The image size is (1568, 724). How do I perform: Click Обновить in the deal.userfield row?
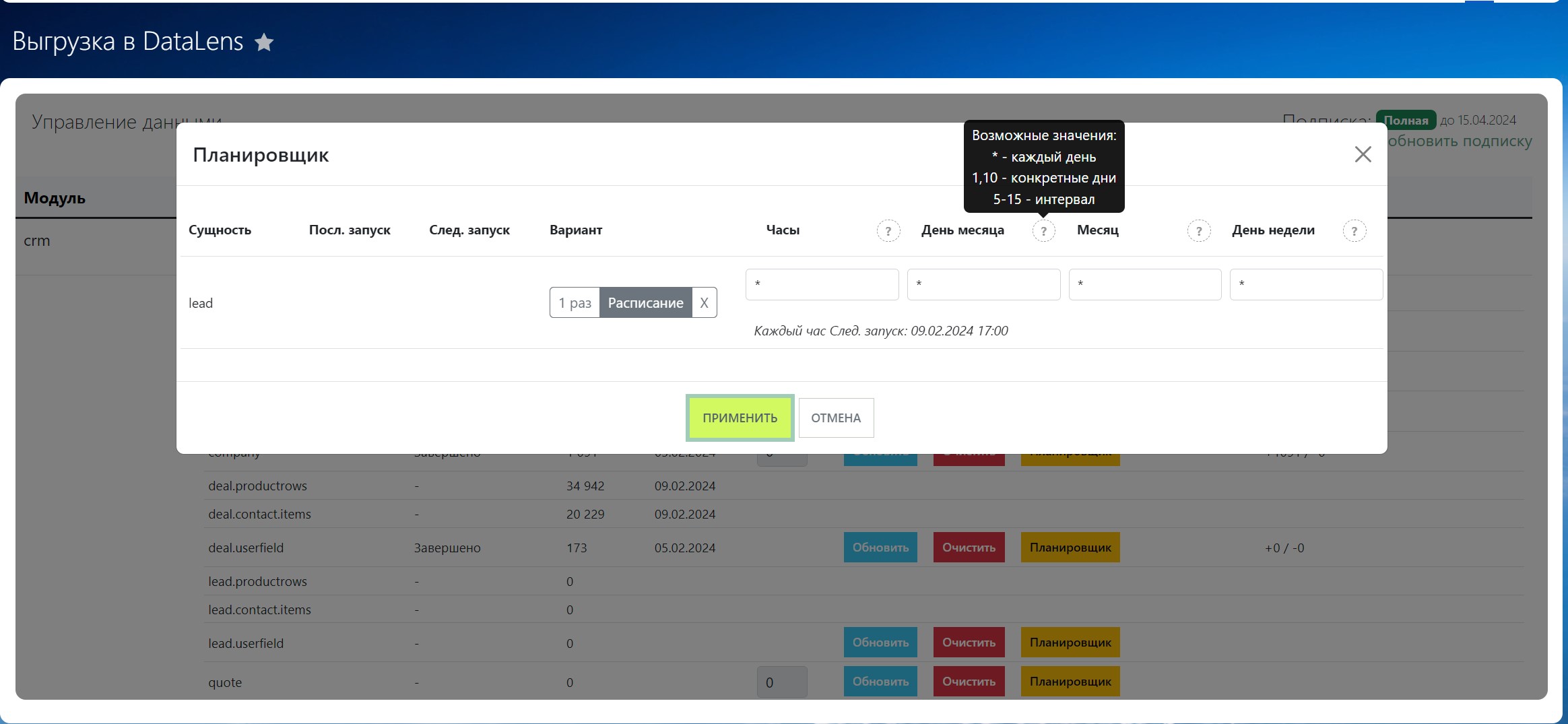(880, 548)
